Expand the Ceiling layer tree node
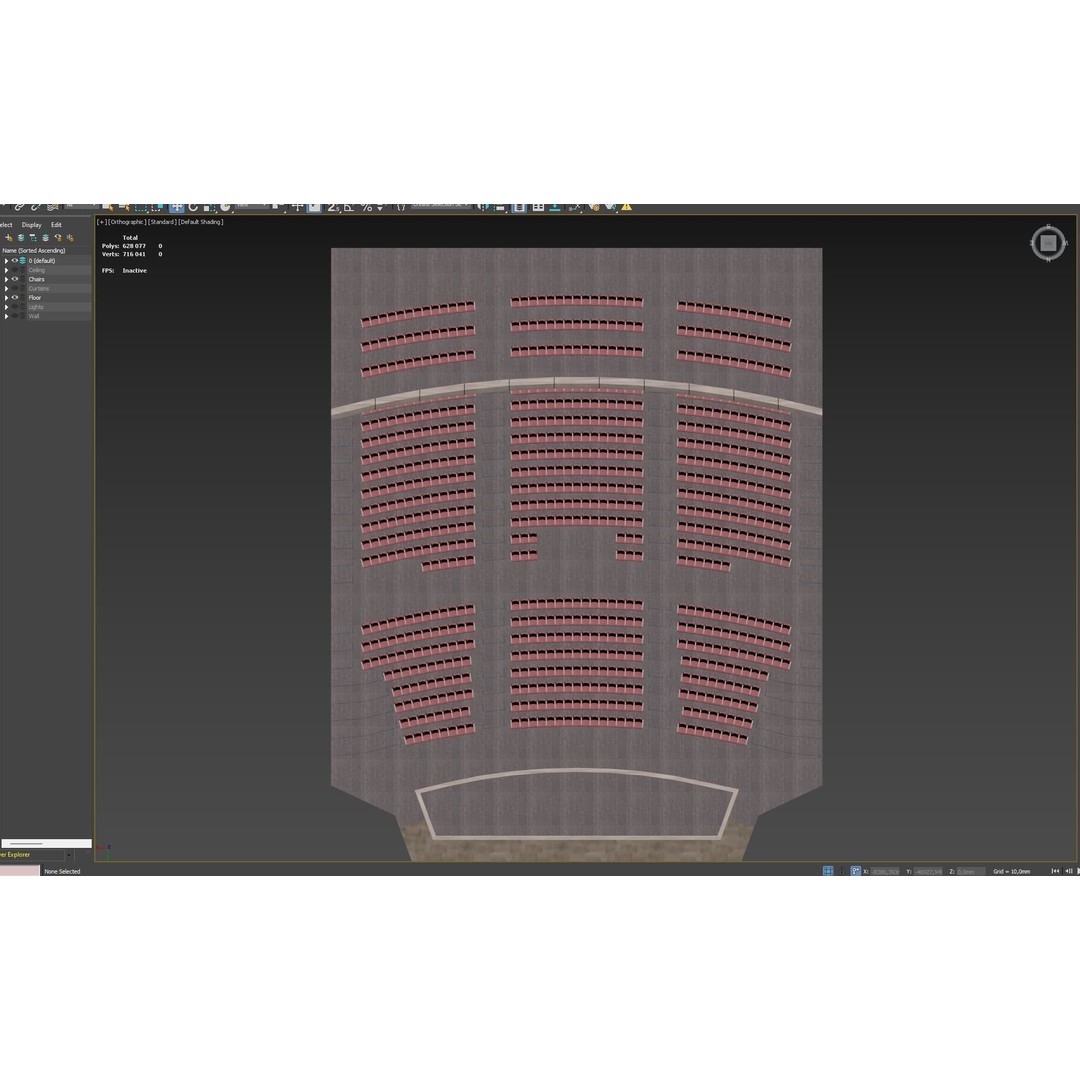Viewport: 1080px width, 1080px height. click(6, 270)
